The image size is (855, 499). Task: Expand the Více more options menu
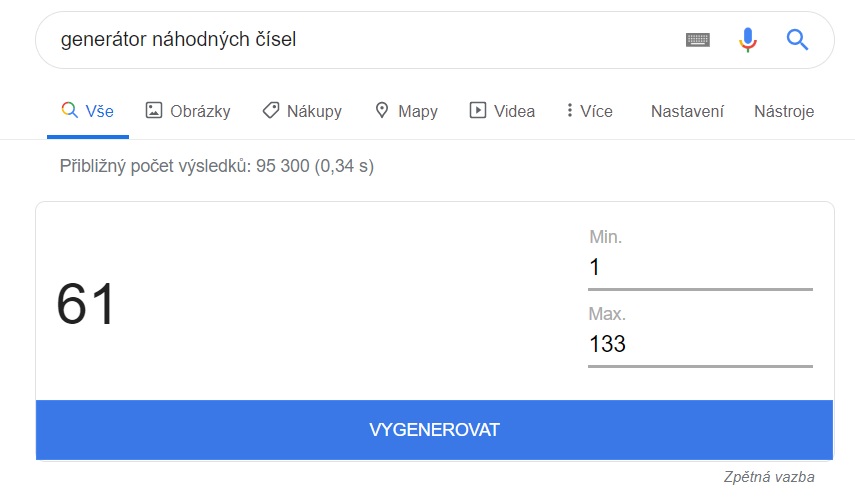(589, 111)
